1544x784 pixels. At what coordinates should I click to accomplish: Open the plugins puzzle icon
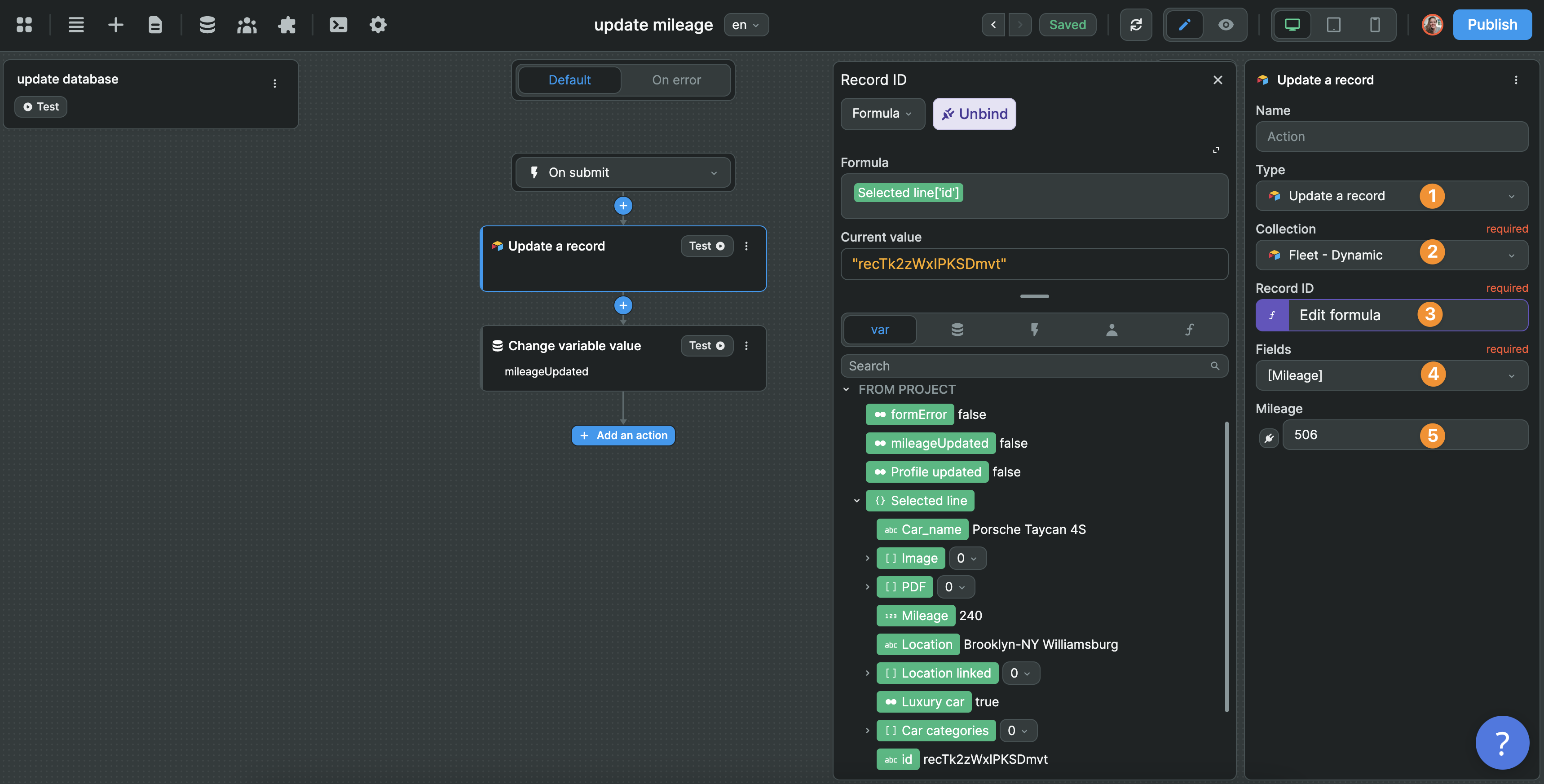(x=287, y=25)
